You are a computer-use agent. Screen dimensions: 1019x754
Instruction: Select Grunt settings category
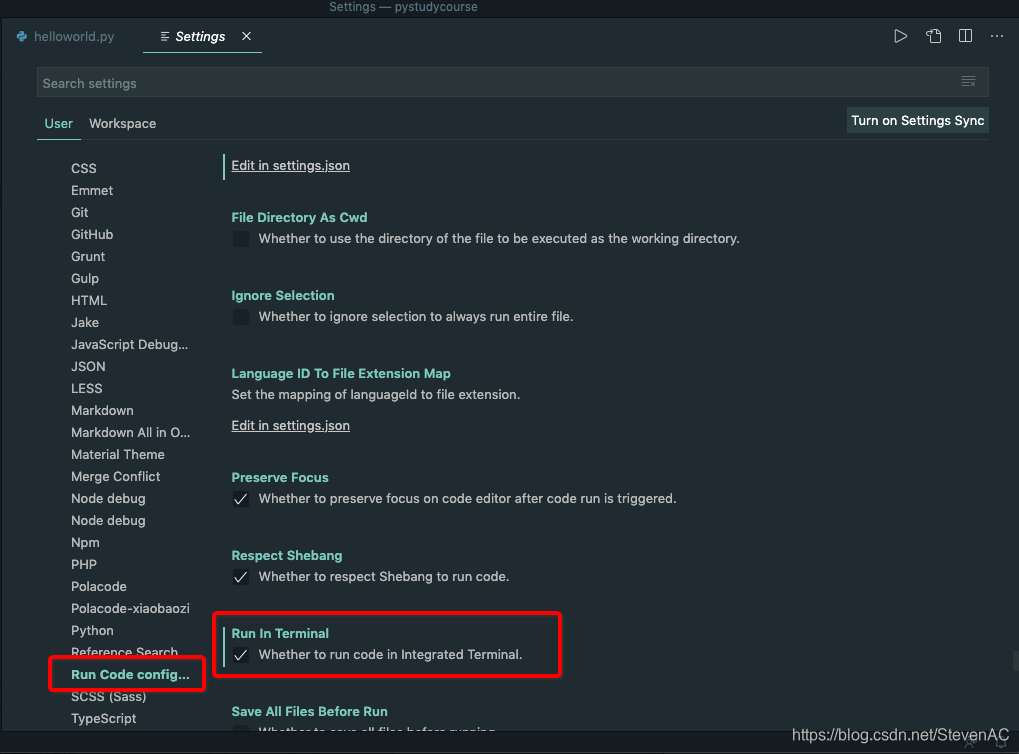88,257
